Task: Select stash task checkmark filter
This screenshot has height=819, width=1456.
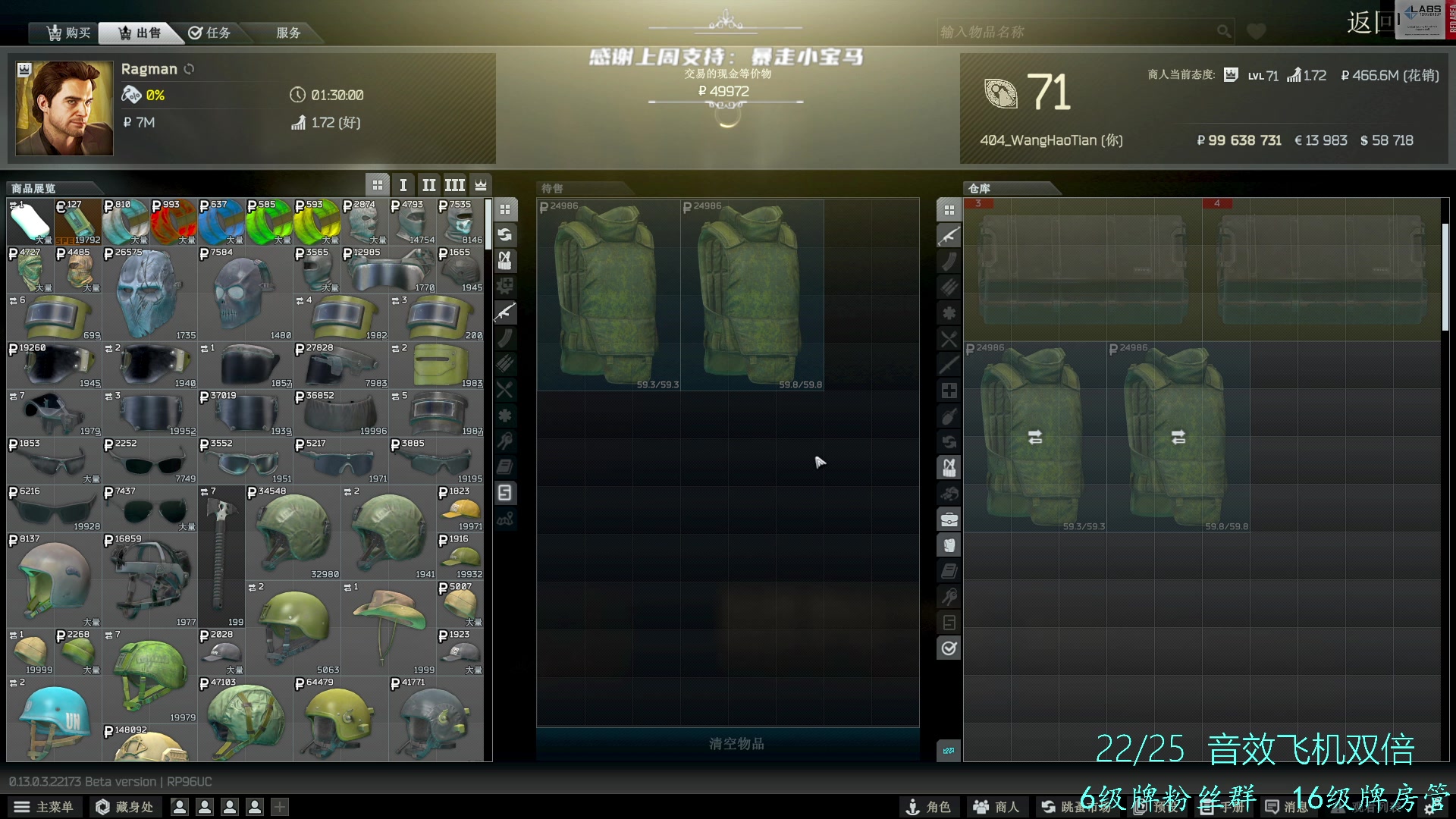Action: point(949,648)
